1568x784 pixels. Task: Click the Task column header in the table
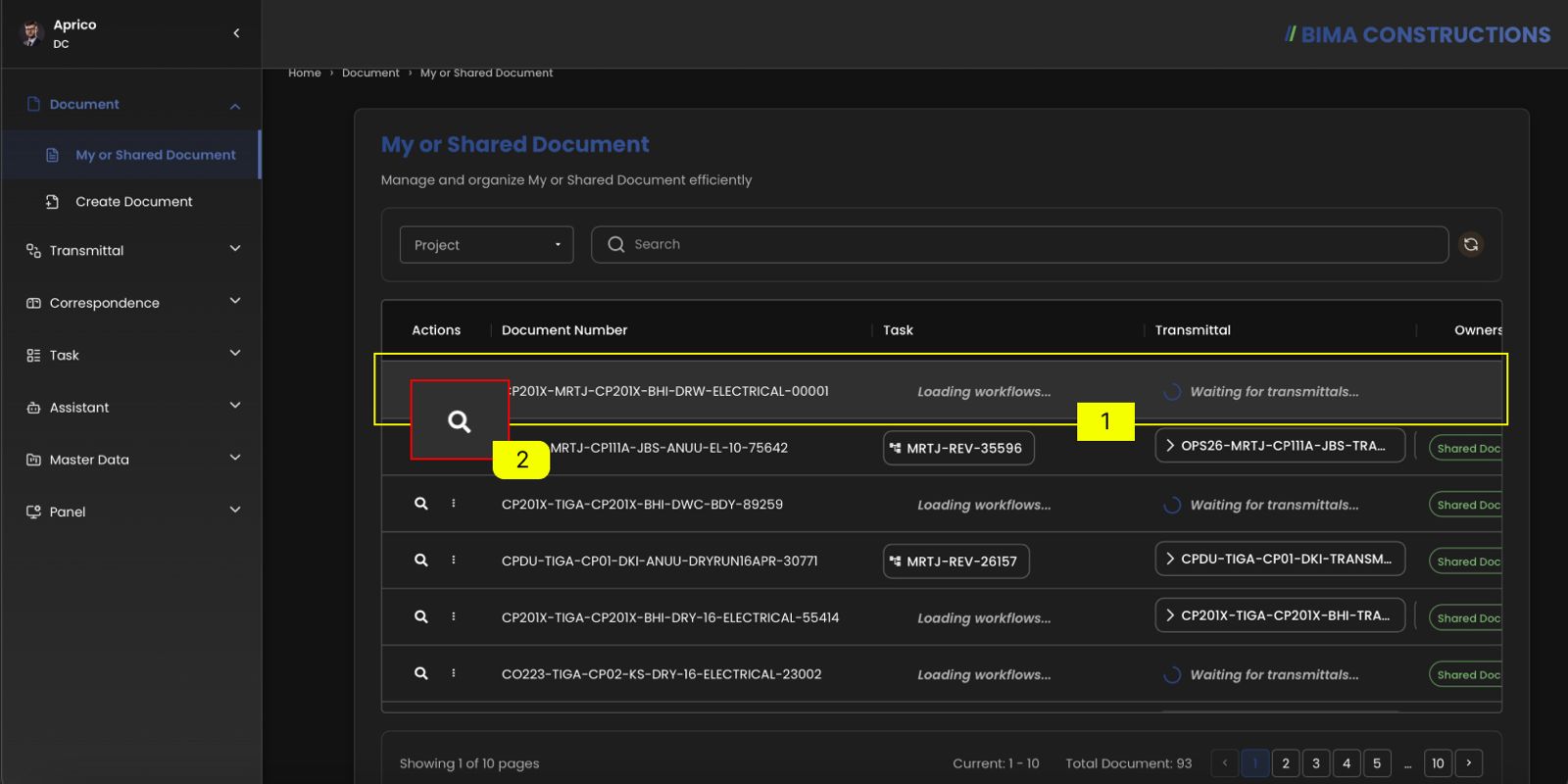[x=898, y=330]
